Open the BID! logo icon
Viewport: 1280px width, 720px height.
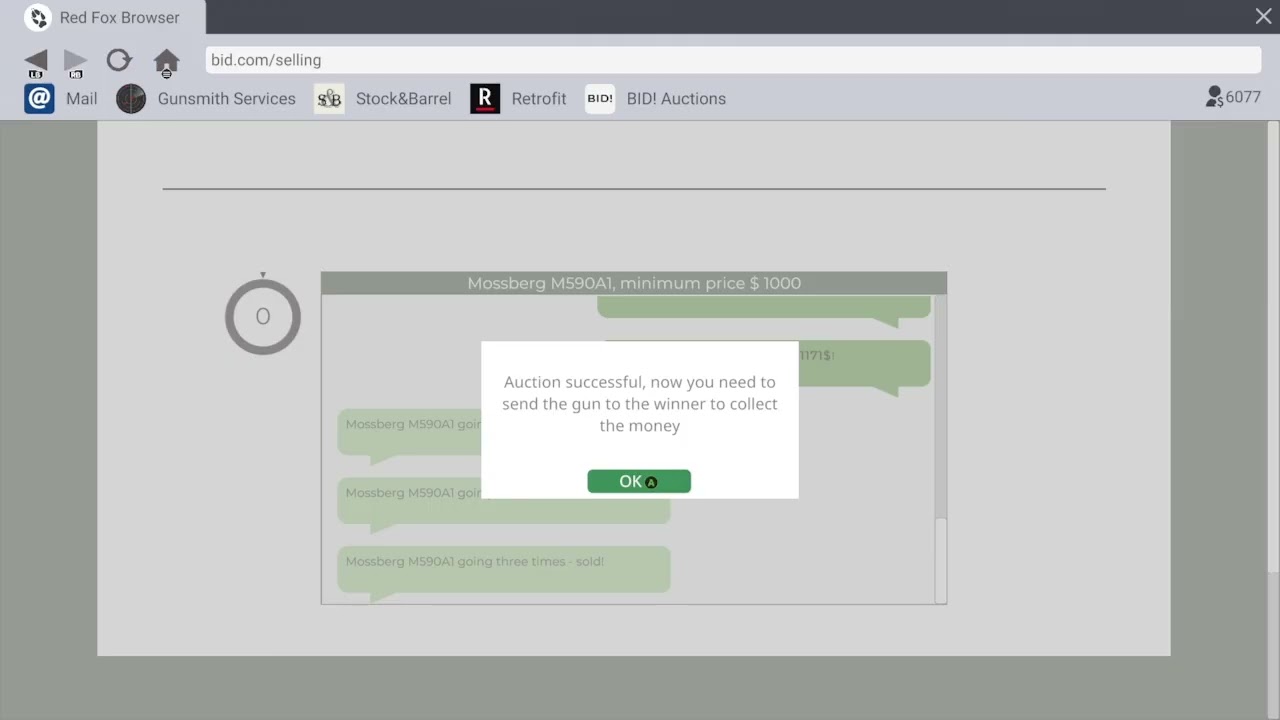600,98
